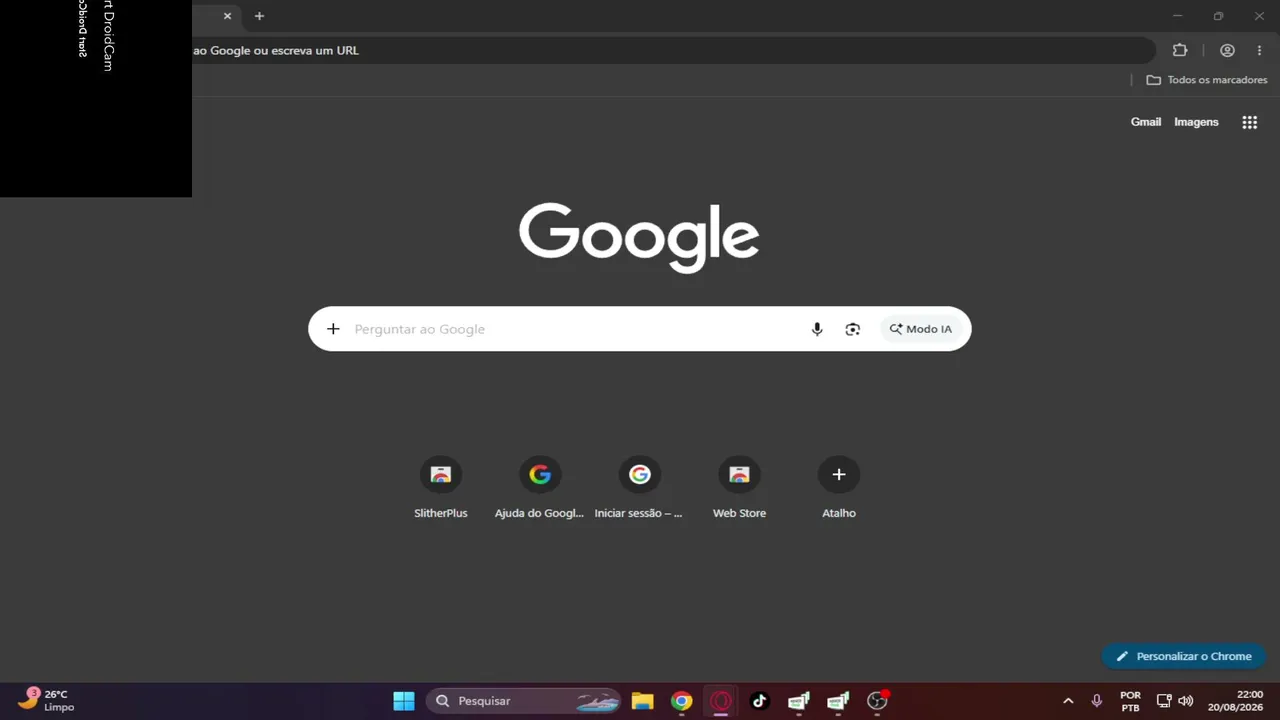Open the Imagens link
Viewport: 1280px width, 720px height.
point(1196,122)
